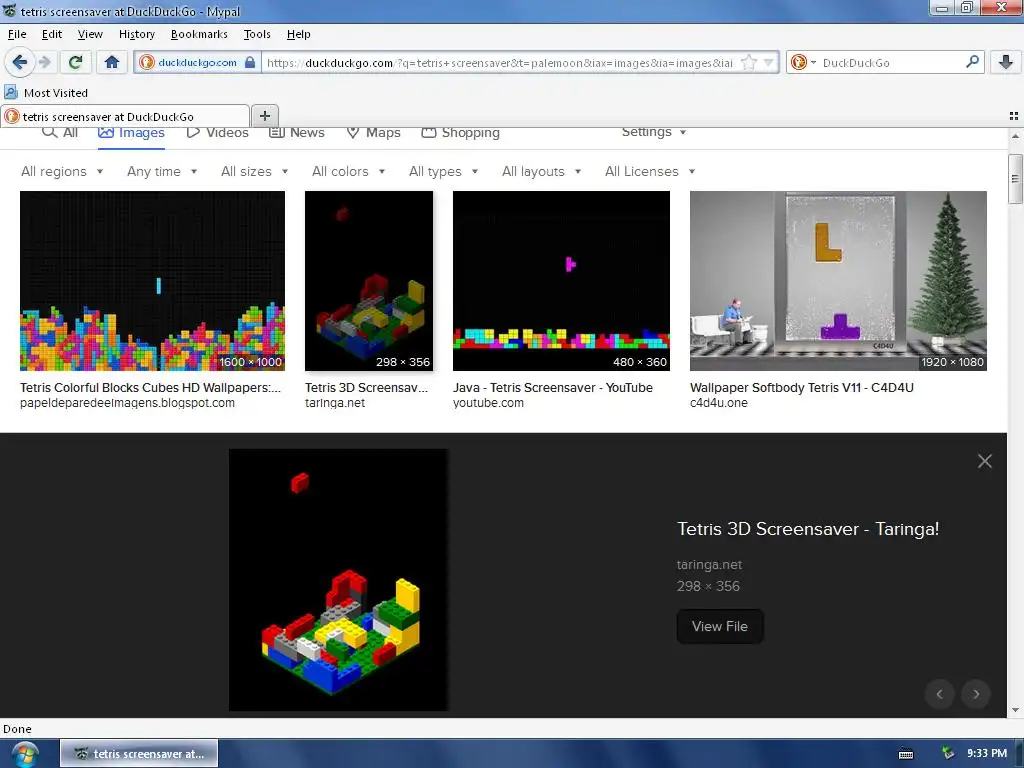Switch to the All results tab
Viewport: 1024px width, 768px height.
[x=60, y=133]
